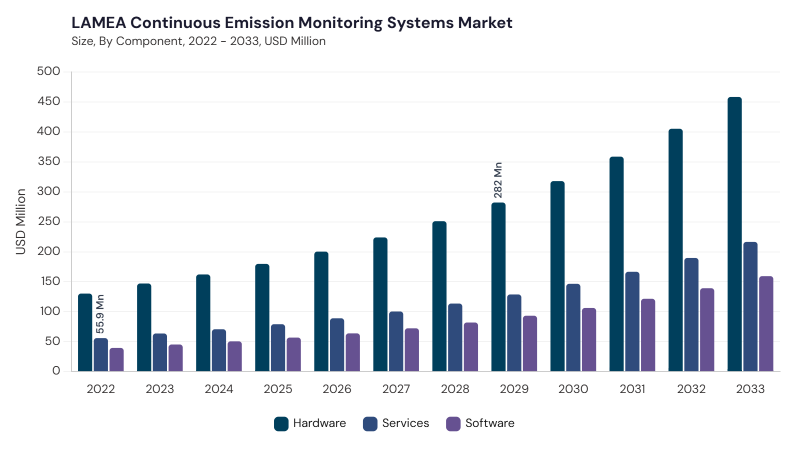Viewport: 800px width, 450px height.
Task: Select the 2022 Hardware bar
Action: [85, 332]
